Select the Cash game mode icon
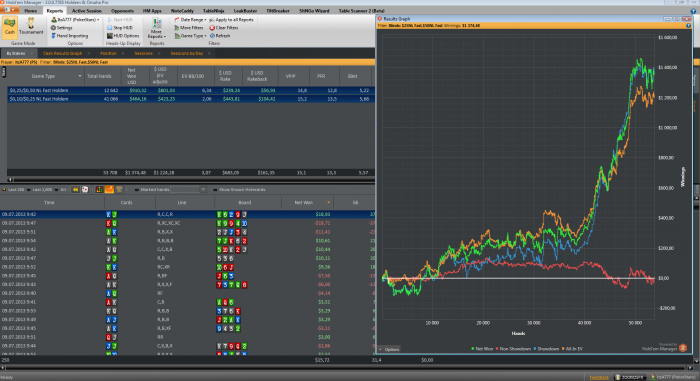The height and width of the screenshot is (381, 700). coord(10,26)
